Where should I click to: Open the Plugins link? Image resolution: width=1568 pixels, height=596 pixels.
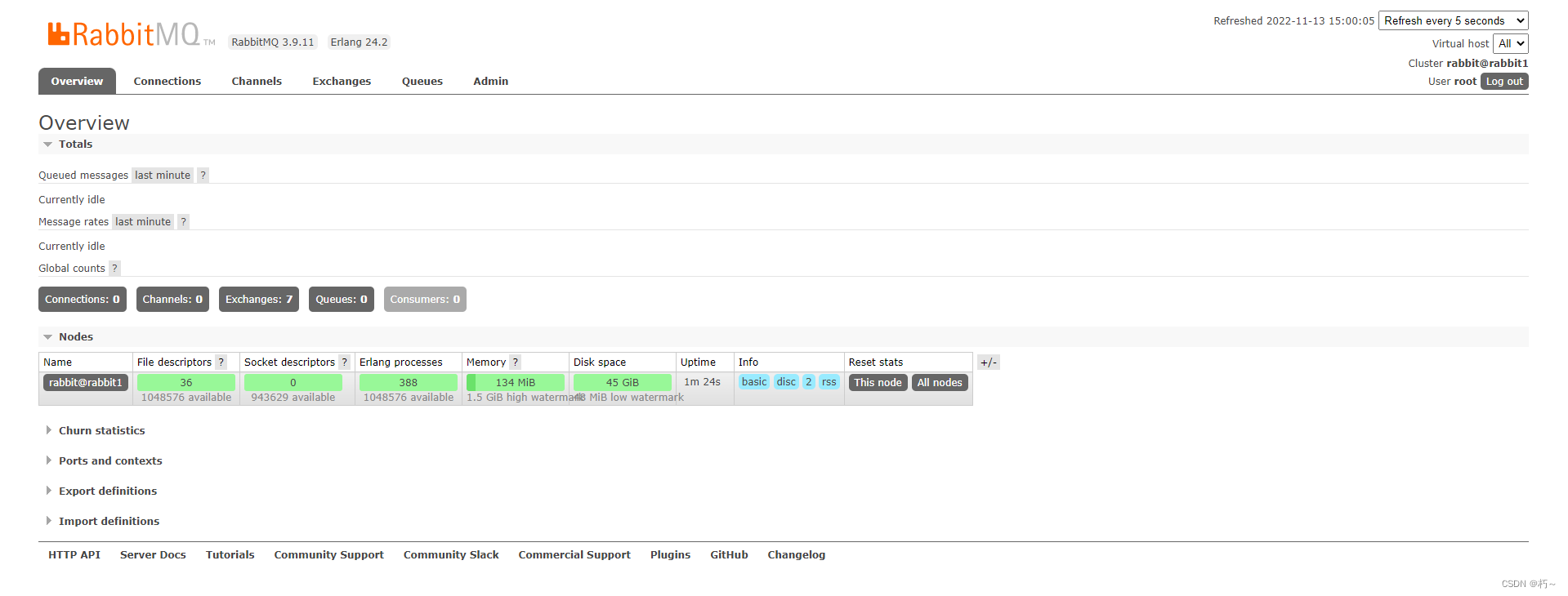pyautogui.click(x=671, y=554)
